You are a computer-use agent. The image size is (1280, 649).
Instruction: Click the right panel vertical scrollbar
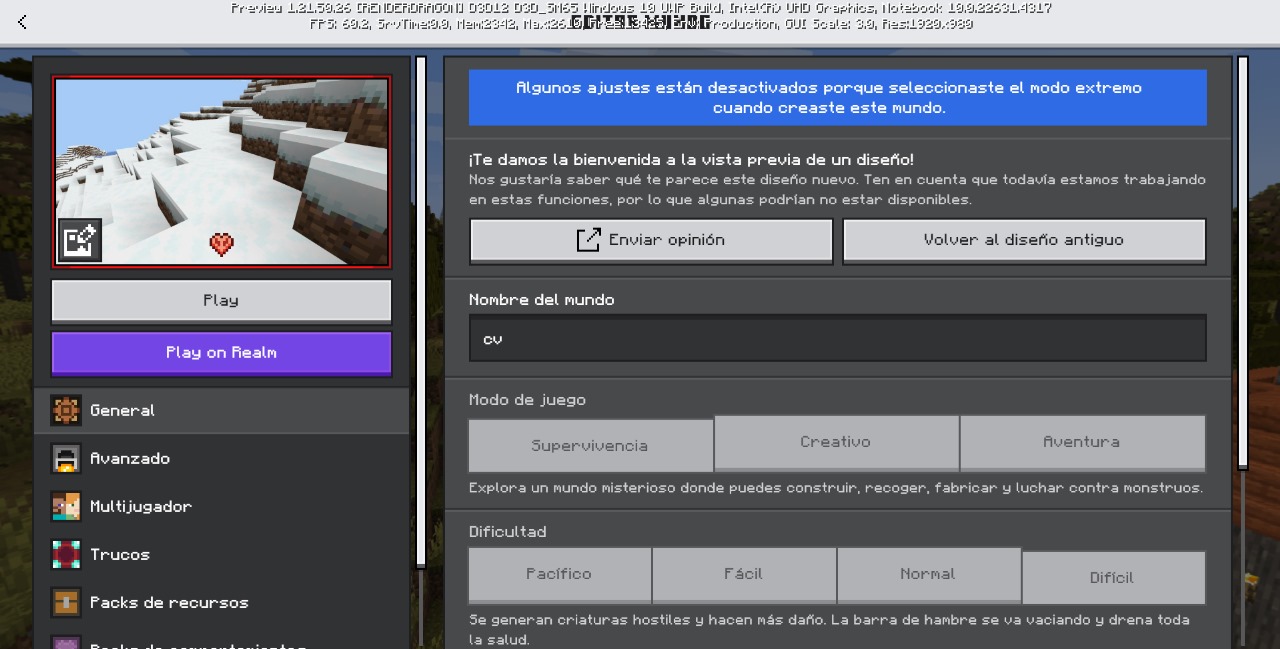(1243, 262)
